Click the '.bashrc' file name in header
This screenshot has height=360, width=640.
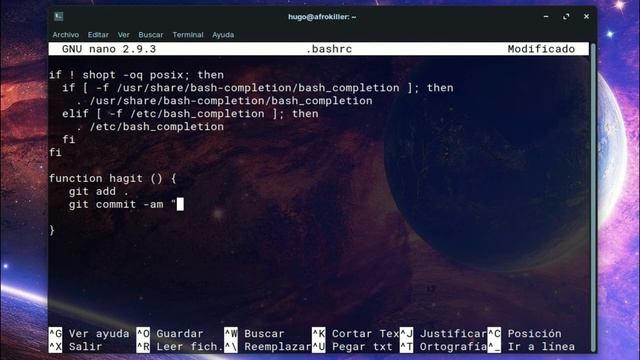329,49
